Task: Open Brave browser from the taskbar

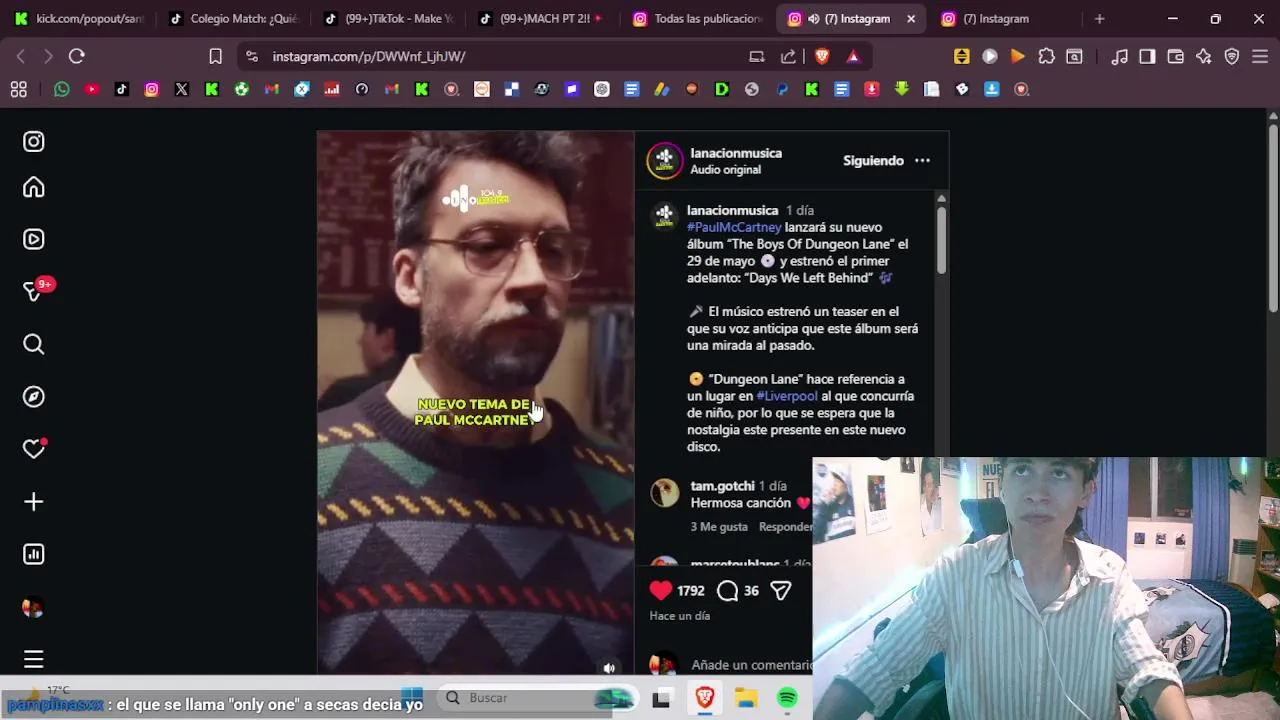Action: click(705, 698)
